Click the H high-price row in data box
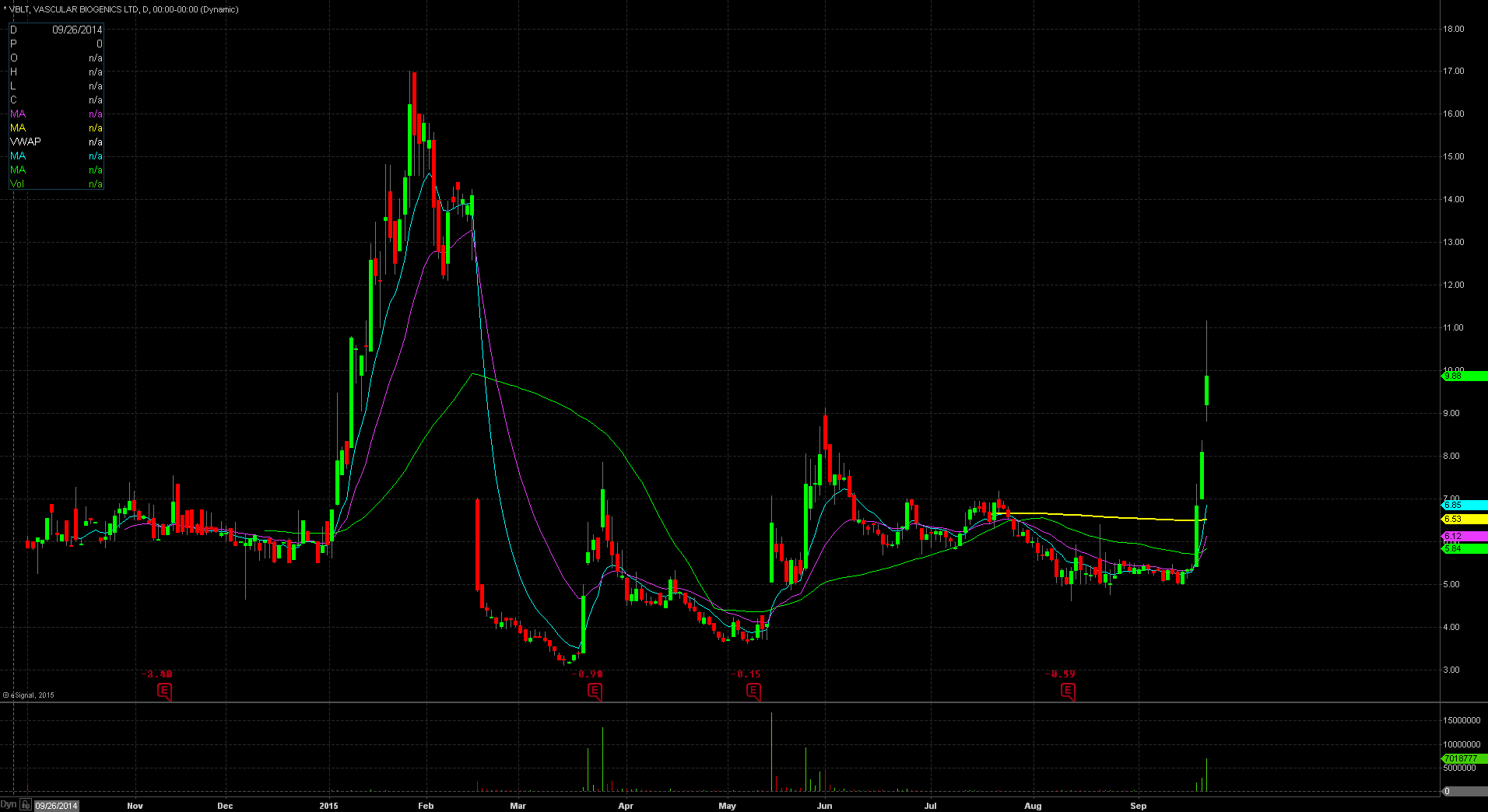This screenshot has height=812, width=1488. pos(56,72)
